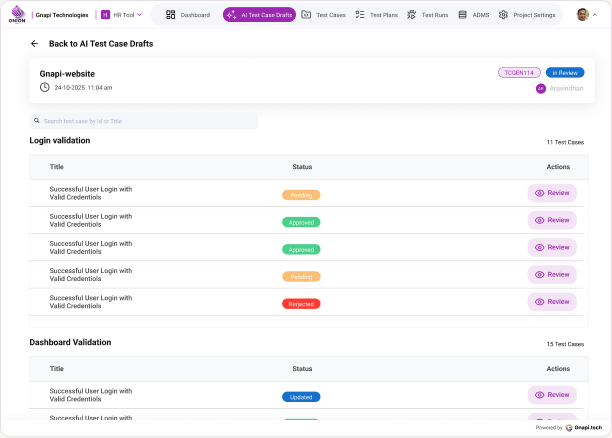Open the HR Tool project dropdown
The image size is (612, 438).
coord(121,15)
